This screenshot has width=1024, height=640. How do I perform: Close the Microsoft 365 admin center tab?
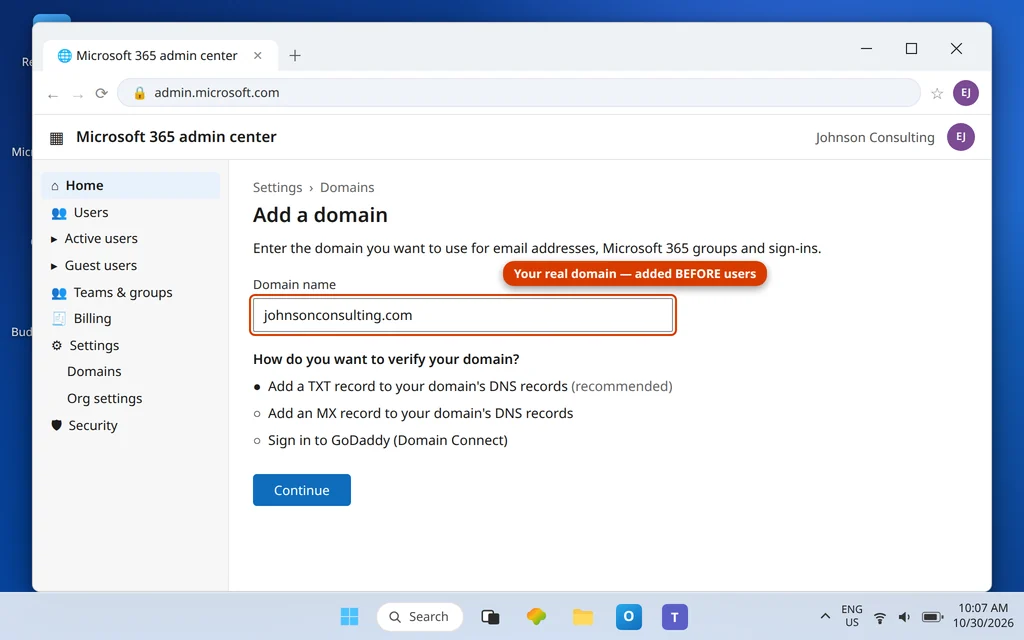pyautogui.click(x=258, y=56)
